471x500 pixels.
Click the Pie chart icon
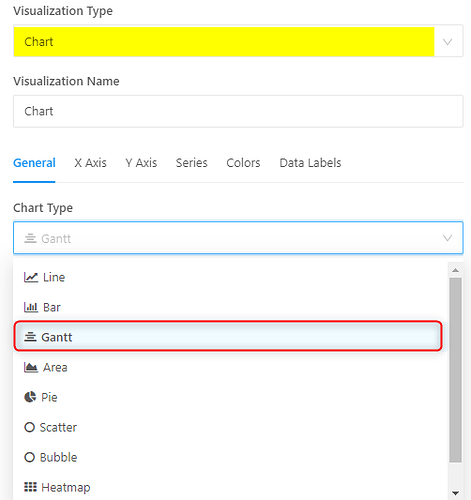point(30,397)
